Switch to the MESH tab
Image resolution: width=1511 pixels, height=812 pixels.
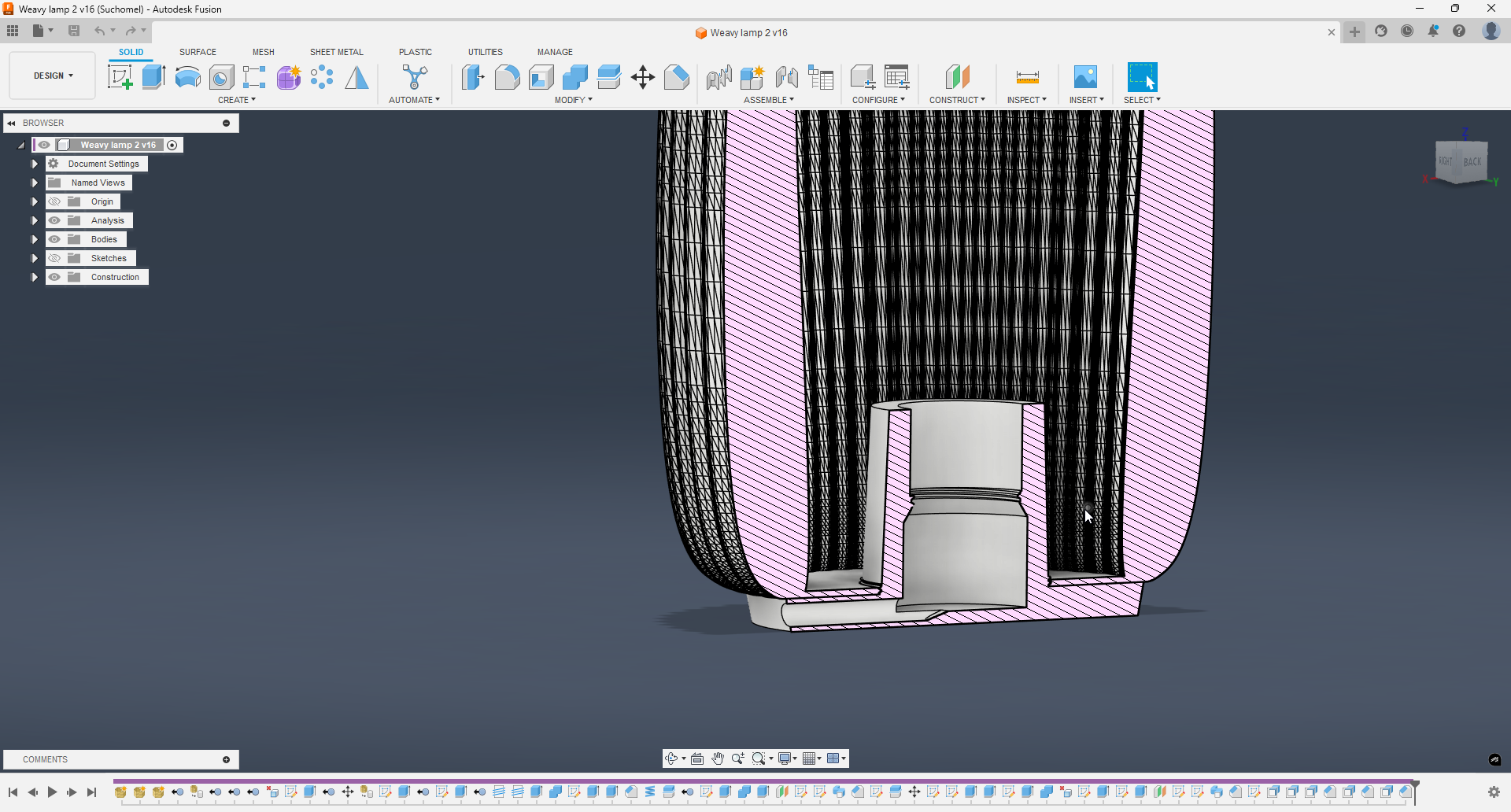point(264,52)
